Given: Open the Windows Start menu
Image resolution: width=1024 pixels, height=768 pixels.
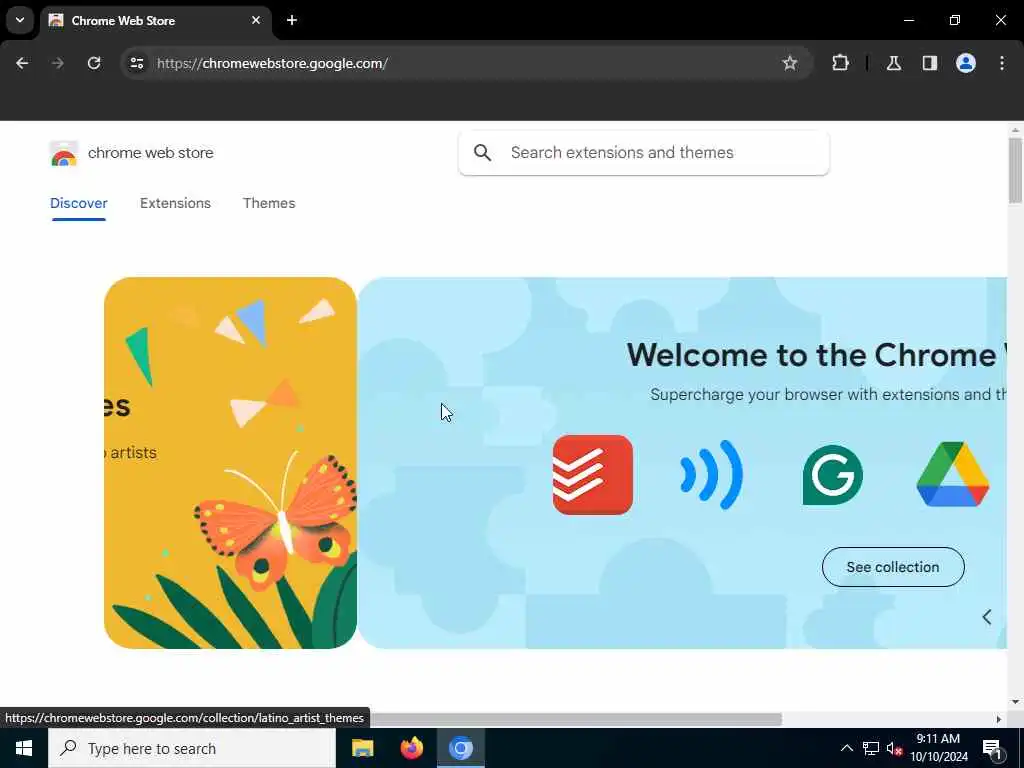Looking at the screenshot, I should pyautogui.click(x=24, y=748).
